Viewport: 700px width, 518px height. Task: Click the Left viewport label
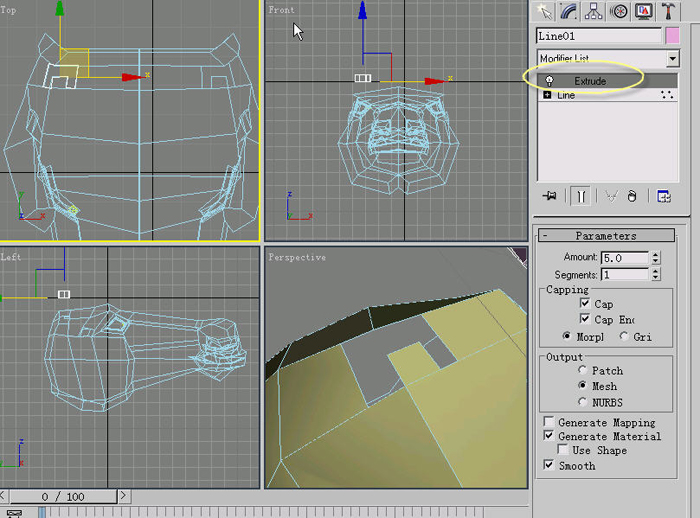coord(11,257)
